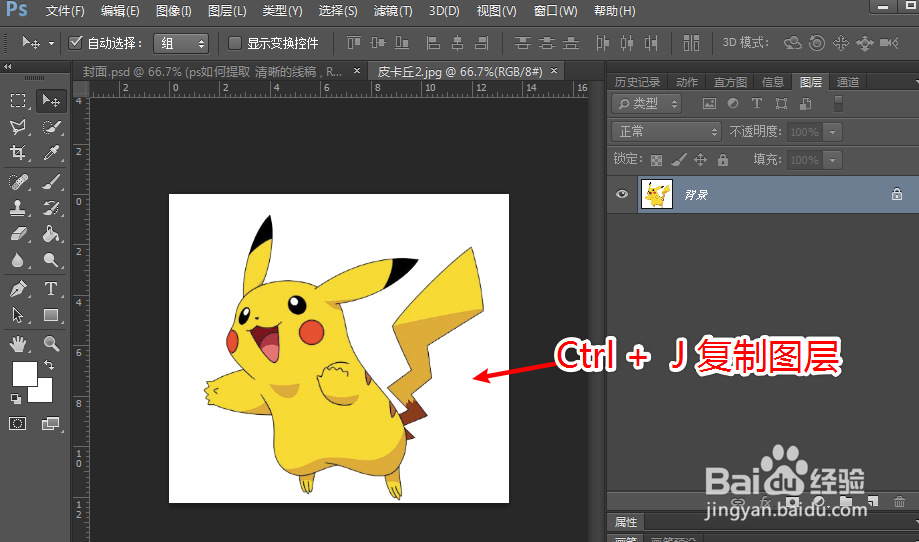
Task: Select the Zoom tool
Action: 51,343
